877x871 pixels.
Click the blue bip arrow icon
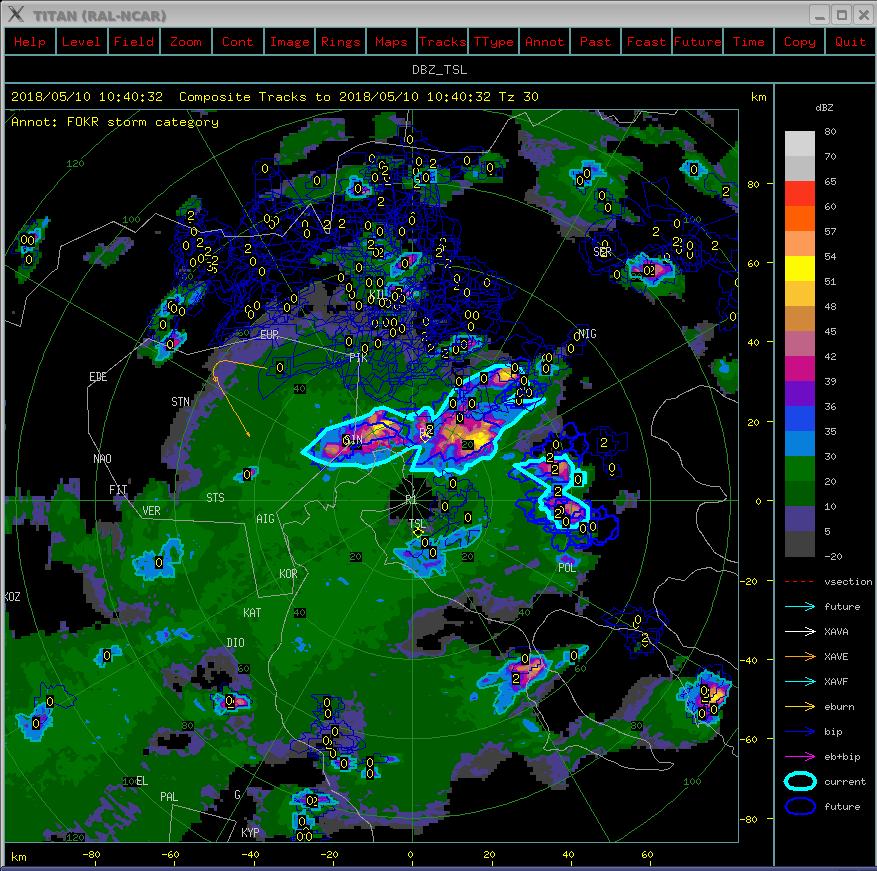point(800,732)
